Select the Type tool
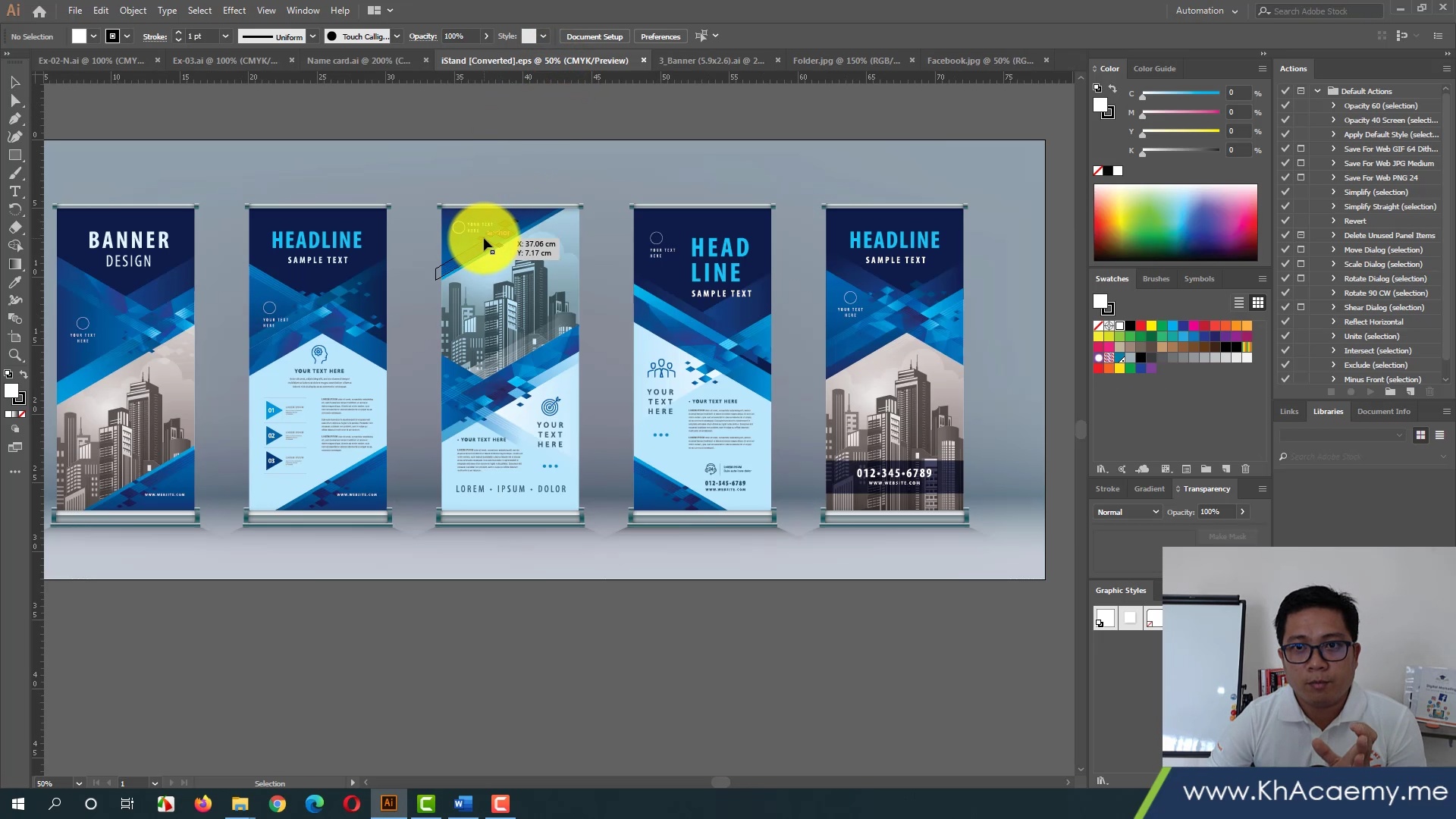This screenshot has width=1456, height=819. (15, 191)
